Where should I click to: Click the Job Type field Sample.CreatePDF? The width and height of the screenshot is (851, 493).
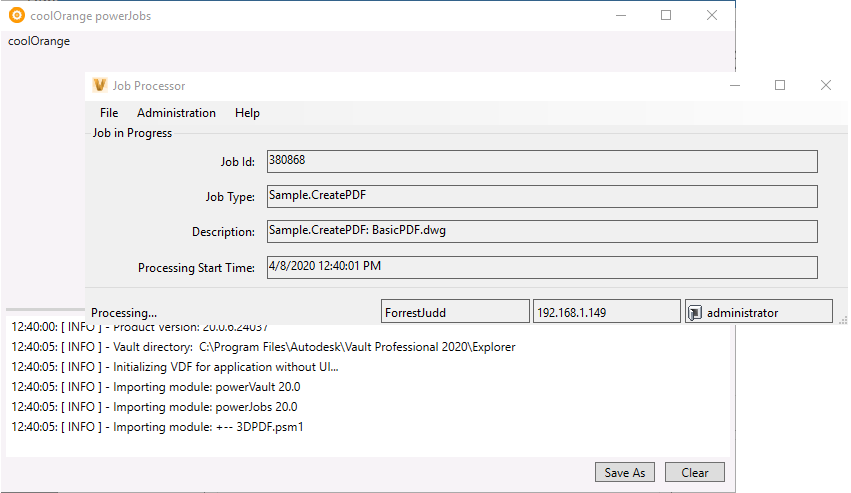tap(541, 196)
